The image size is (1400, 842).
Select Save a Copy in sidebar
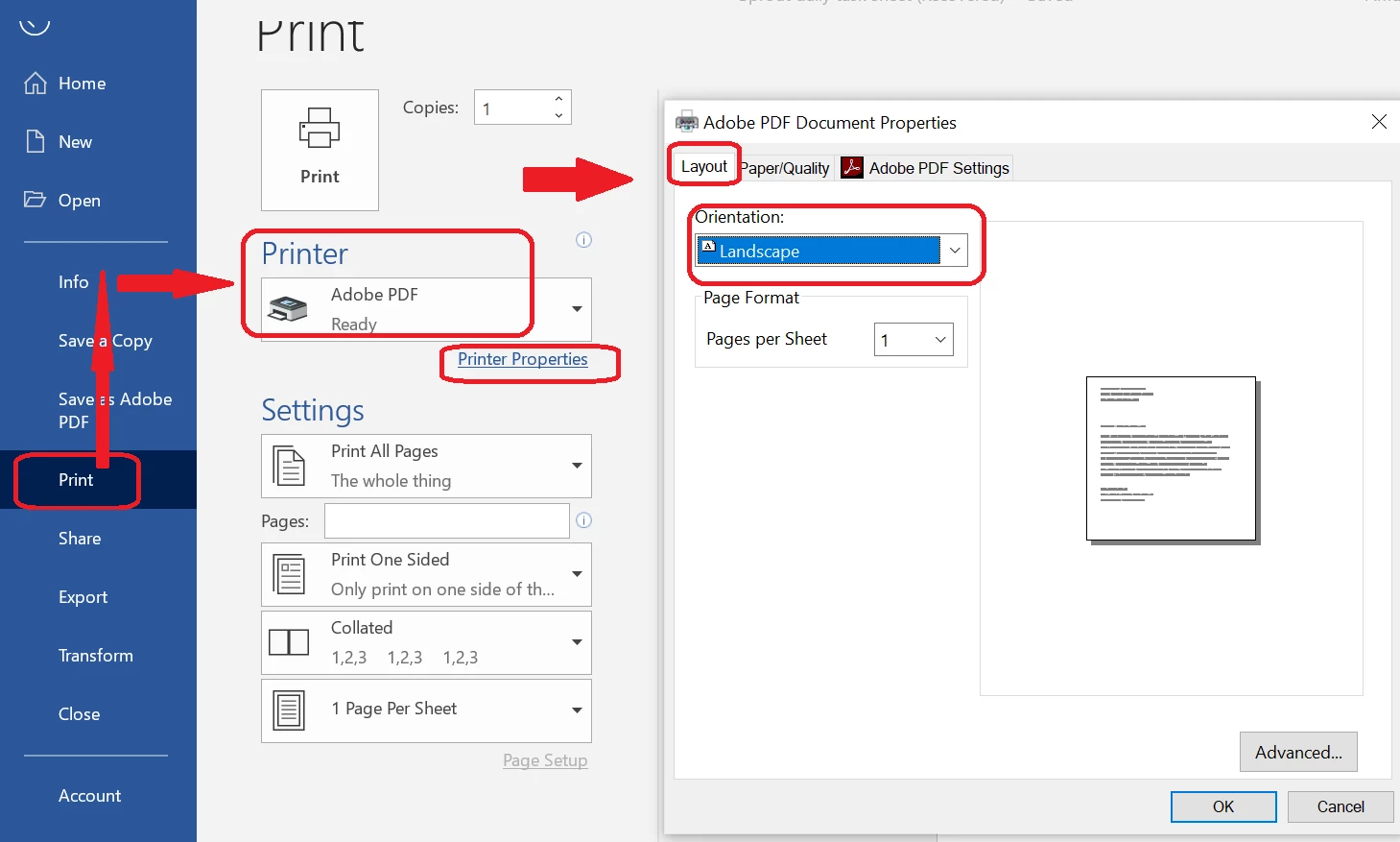tap(105, 341)
